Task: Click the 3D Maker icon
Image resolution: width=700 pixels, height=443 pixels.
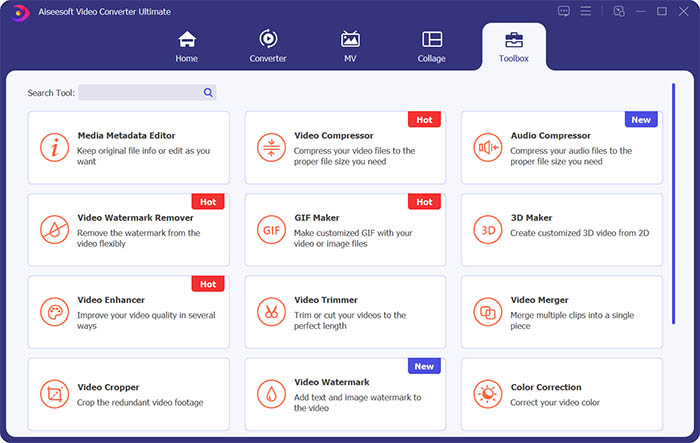Action: pyautogui.click(x=488, y=230)
